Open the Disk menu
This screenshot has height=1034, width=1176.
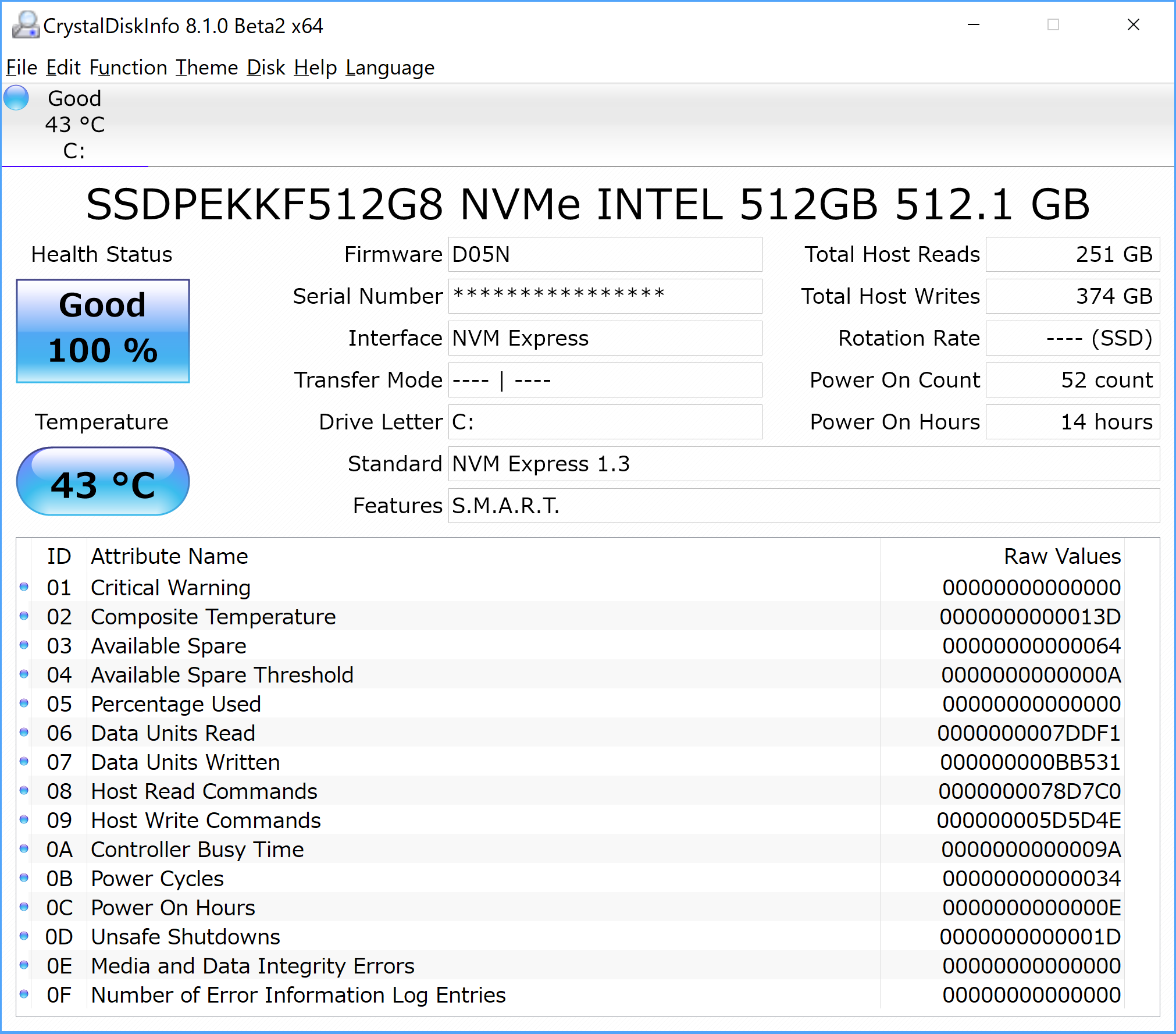click(x=266, y=67)
